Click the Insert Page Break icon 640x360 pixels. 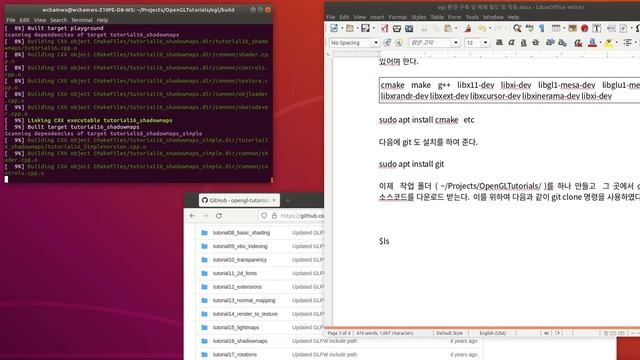pos(611,28)
